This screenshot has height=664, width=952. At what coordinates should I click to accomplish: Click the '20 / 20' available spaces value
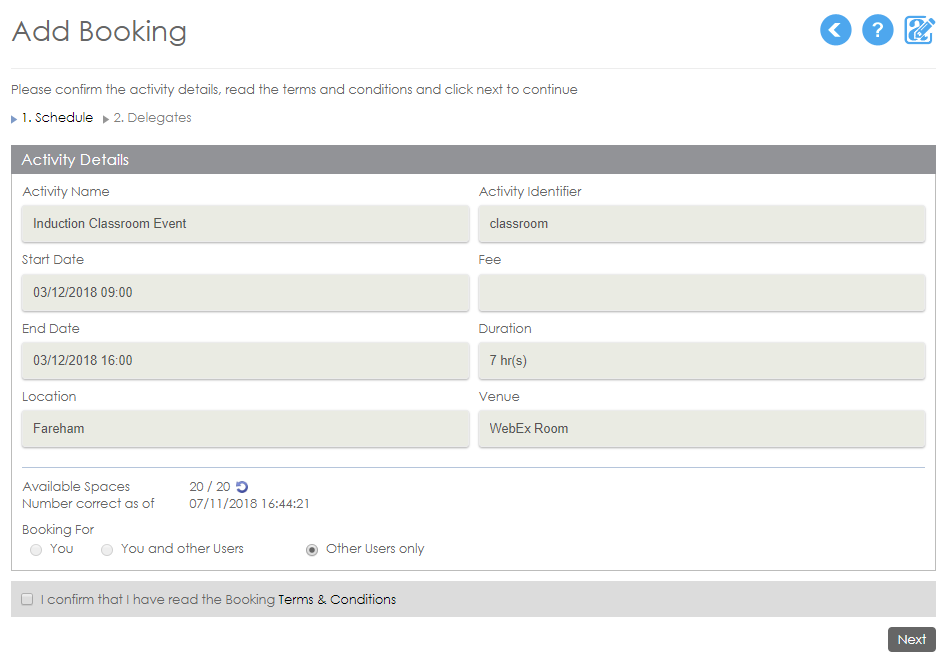click(x=209, y=487)
